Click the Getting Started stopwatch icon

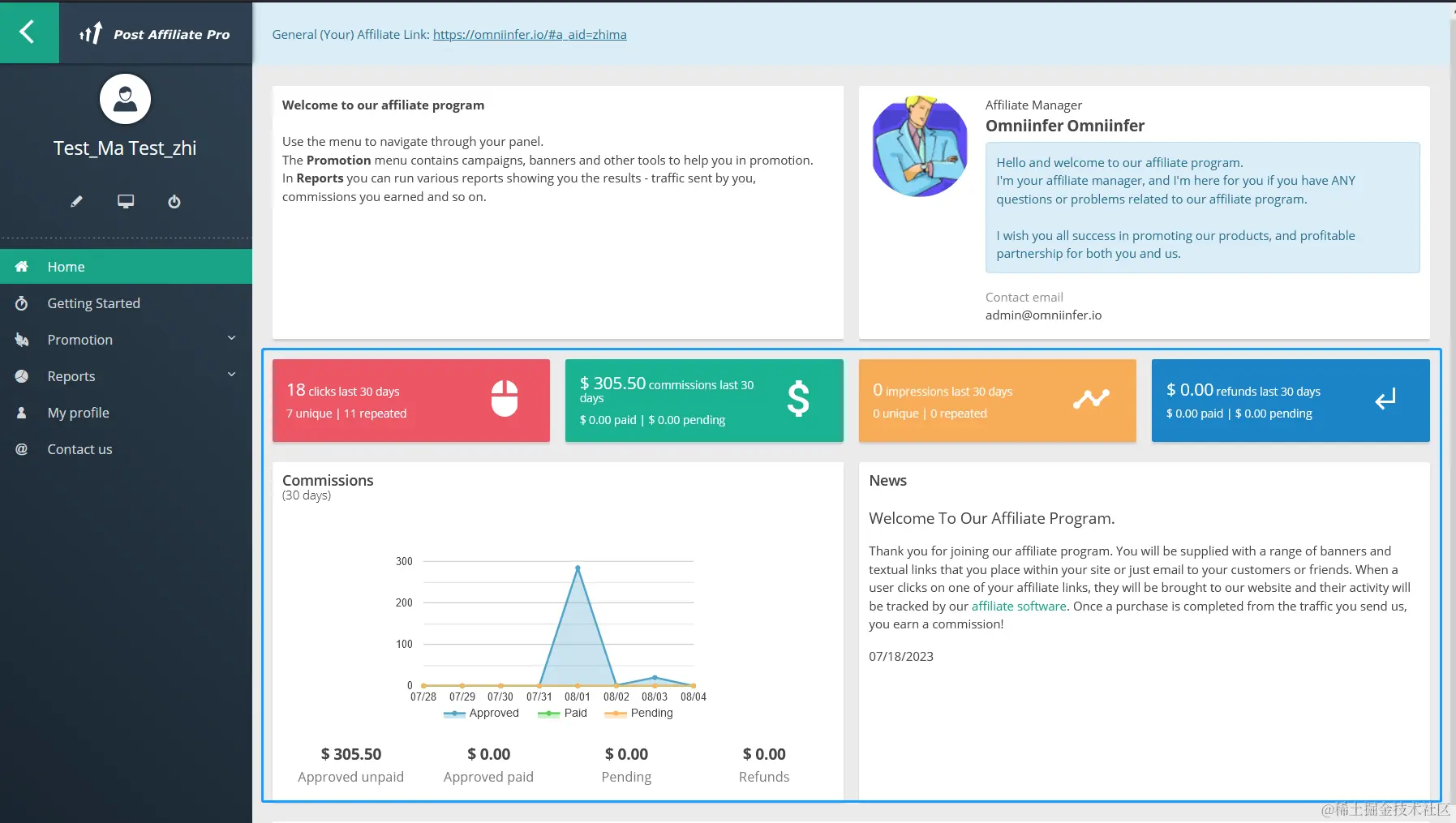tap(22, 303)
